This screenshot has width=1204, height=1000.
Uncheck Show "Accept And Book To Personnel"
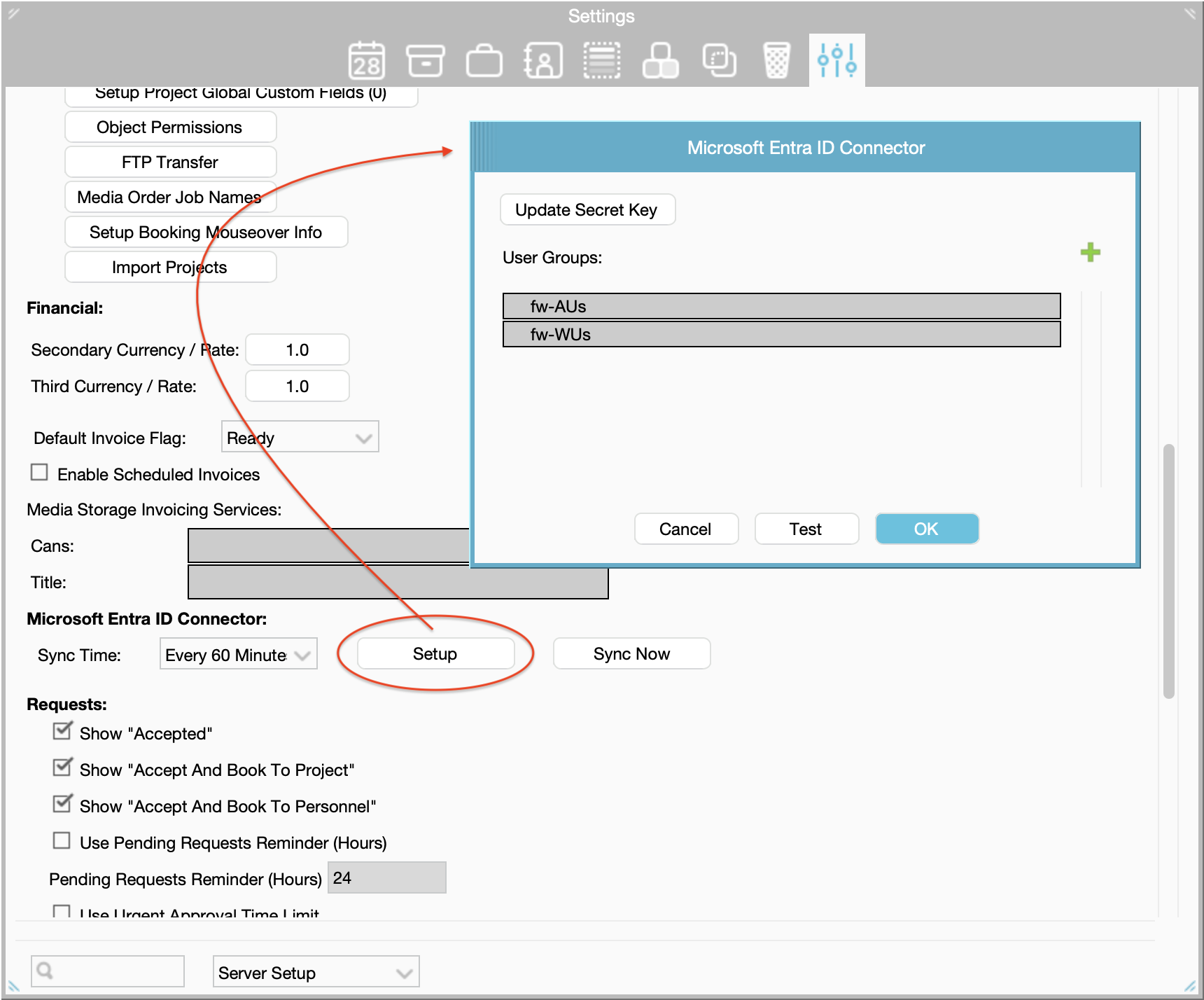point(62,804)
